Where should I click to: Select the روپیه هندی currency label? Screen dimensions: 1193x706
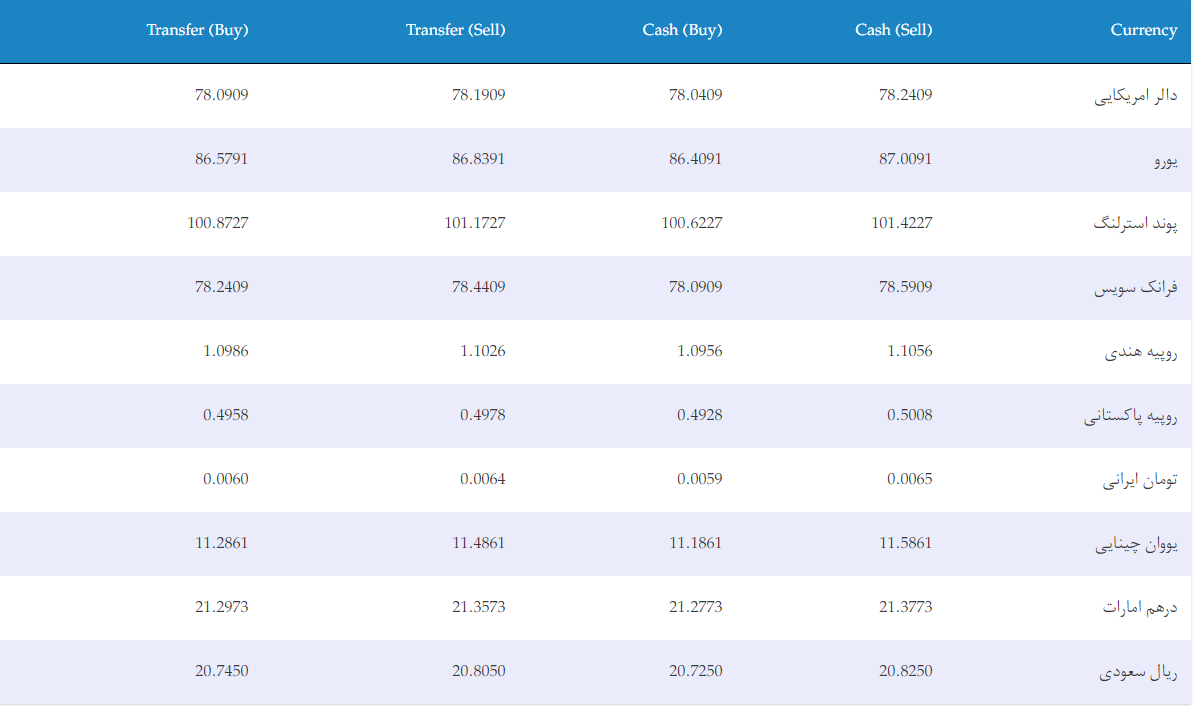[x=1141, y=351]
